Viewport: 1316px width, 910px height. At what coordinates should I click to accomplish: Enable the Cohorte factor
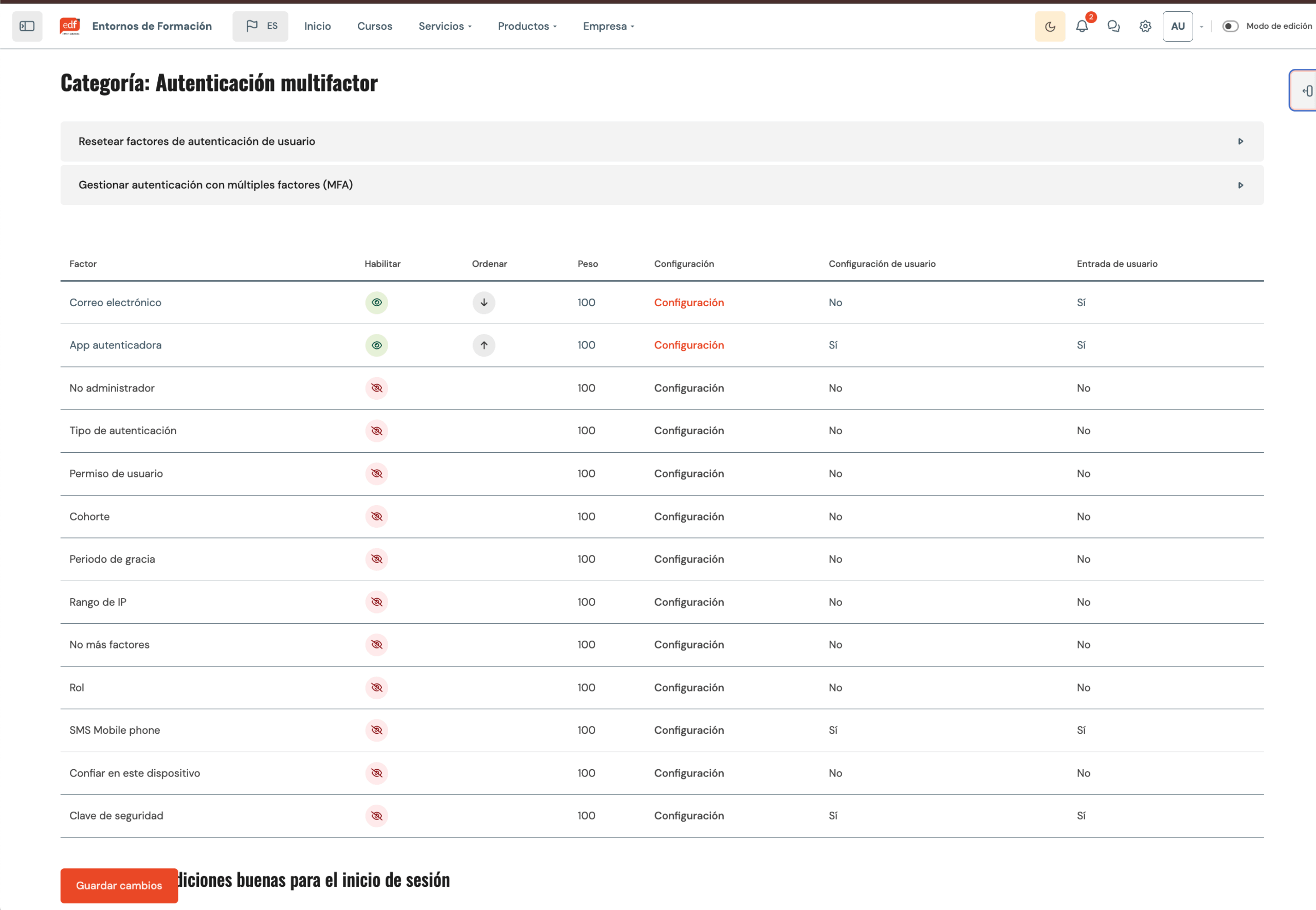[x=376, y=516]
